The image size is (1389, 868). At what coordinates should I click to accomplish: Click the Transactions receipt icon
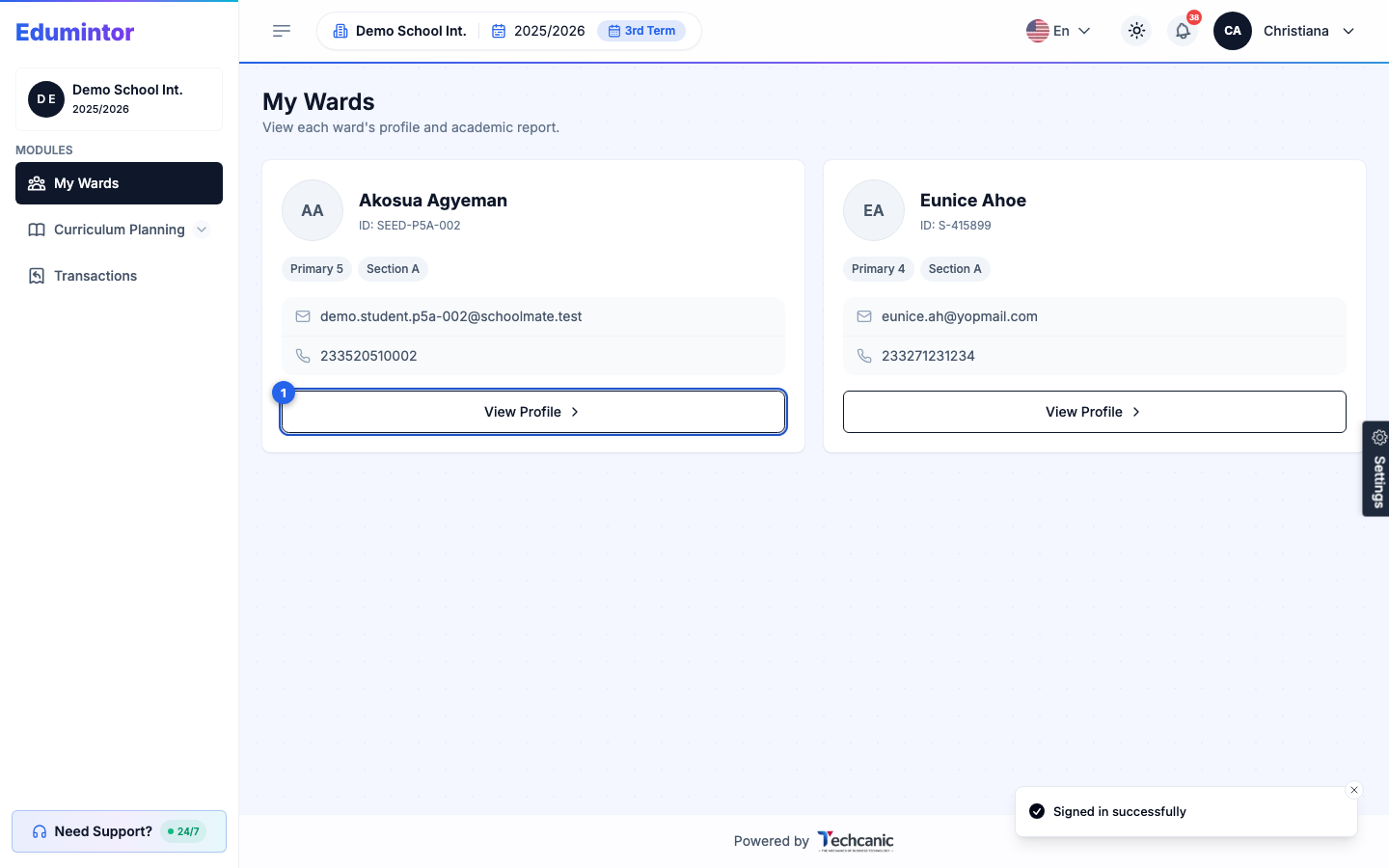[37, 276]
